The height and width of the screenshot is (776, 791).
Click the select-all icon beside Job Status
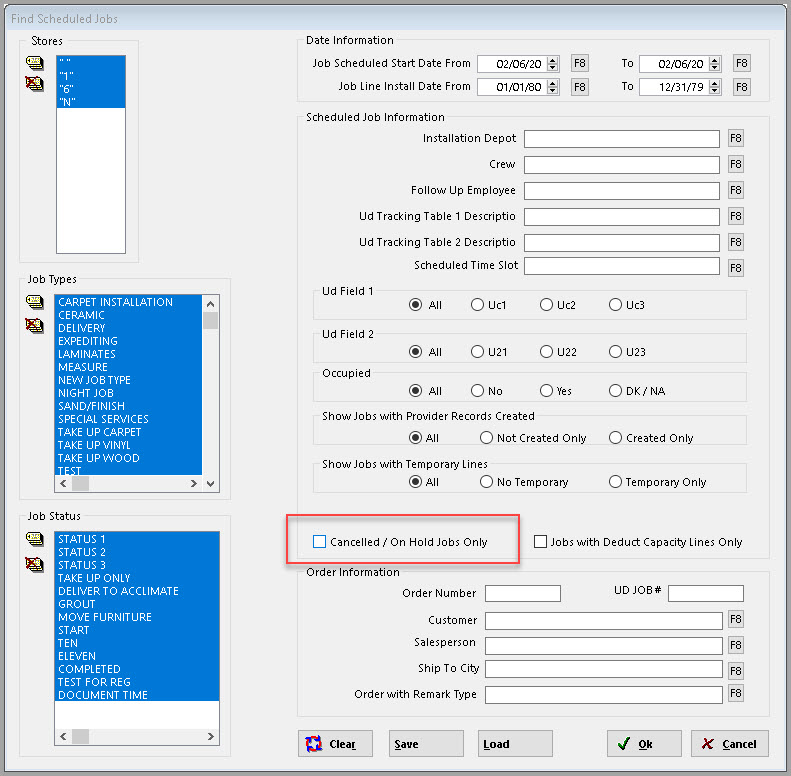[34, 539]
